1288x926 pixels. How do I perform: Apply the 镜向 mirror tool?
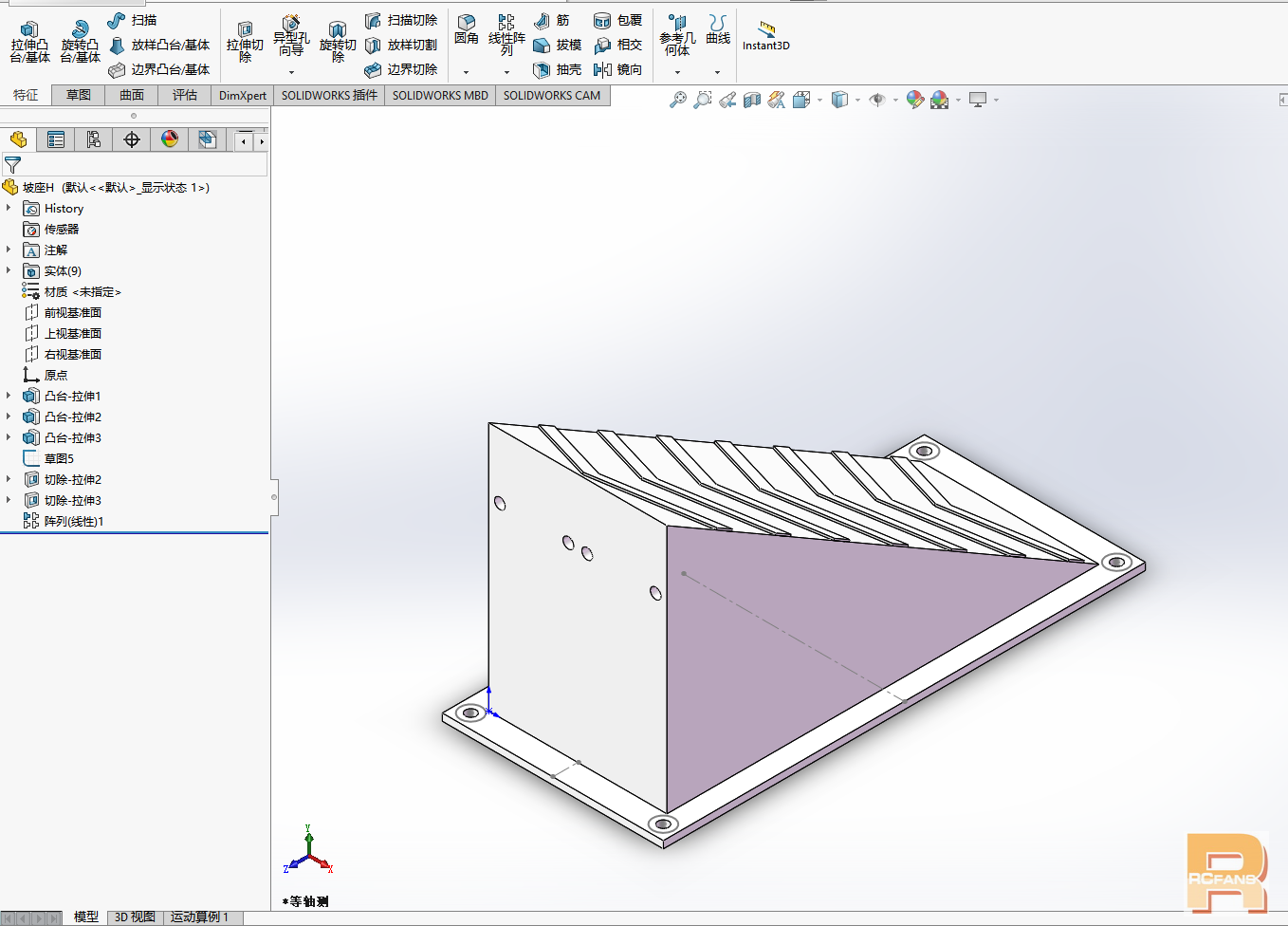click(617, 69)
